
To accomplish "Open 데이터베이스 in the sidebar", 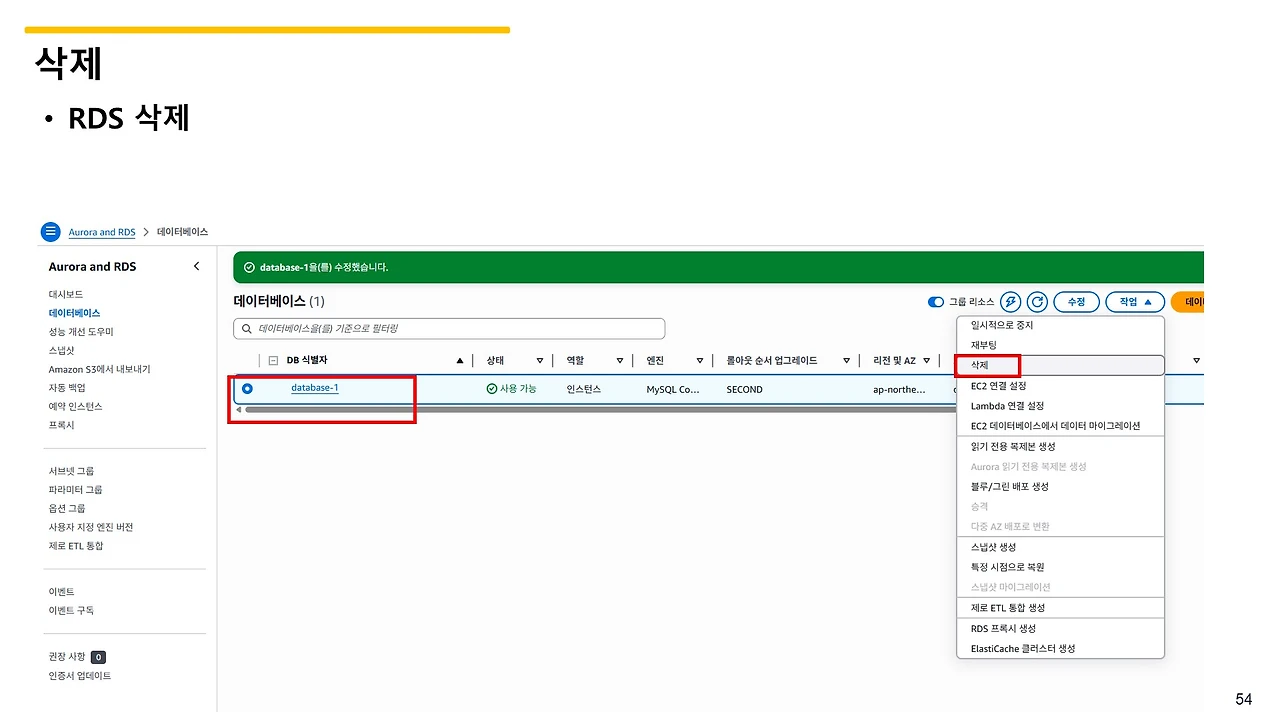I will [75, 313].
